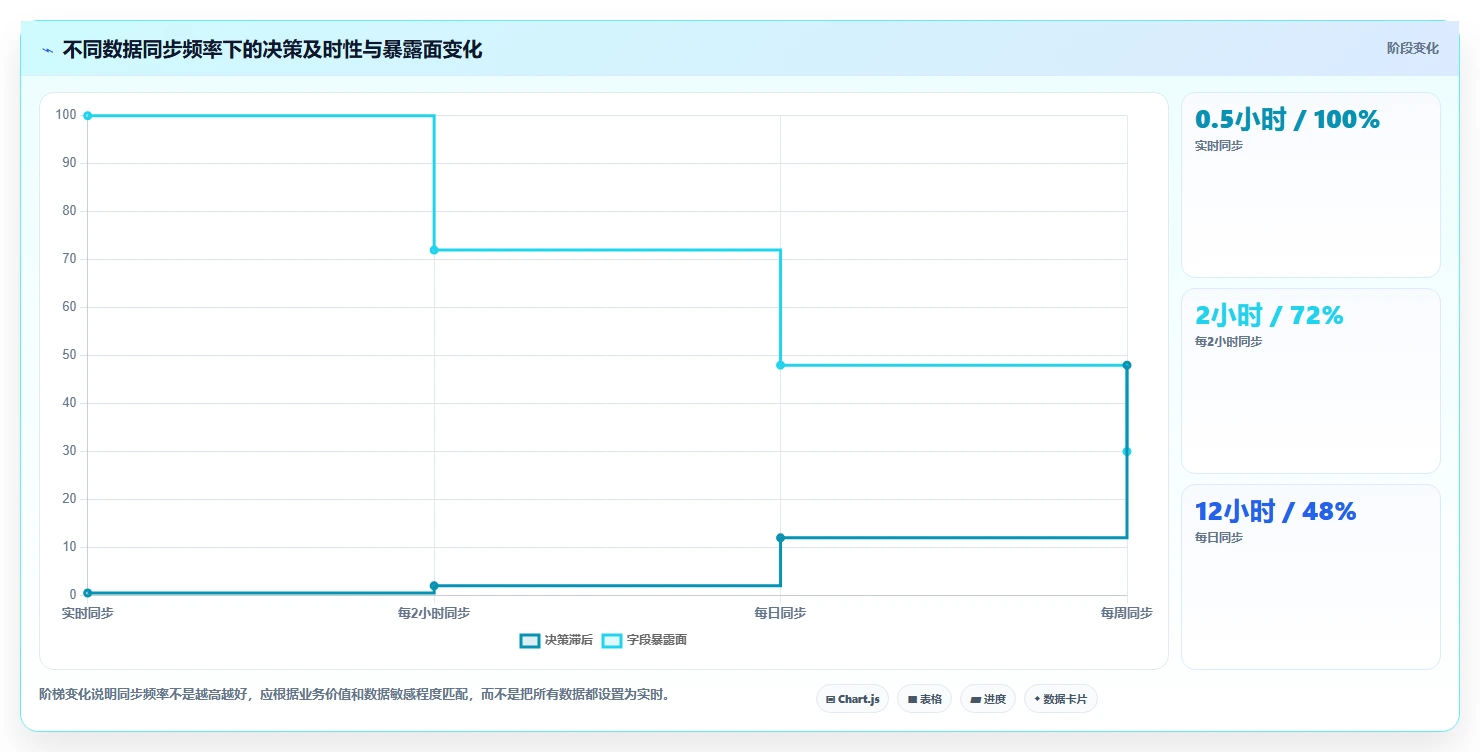Click the y-axis tick label 70

pos(69,259)
